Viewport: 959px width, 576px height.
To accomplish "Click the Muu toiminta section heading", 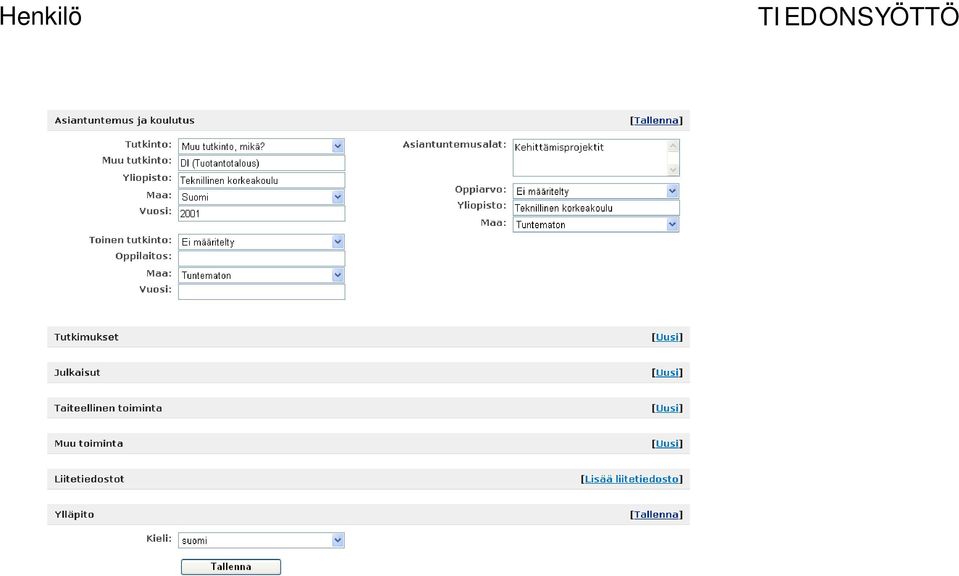I will 89,443.
